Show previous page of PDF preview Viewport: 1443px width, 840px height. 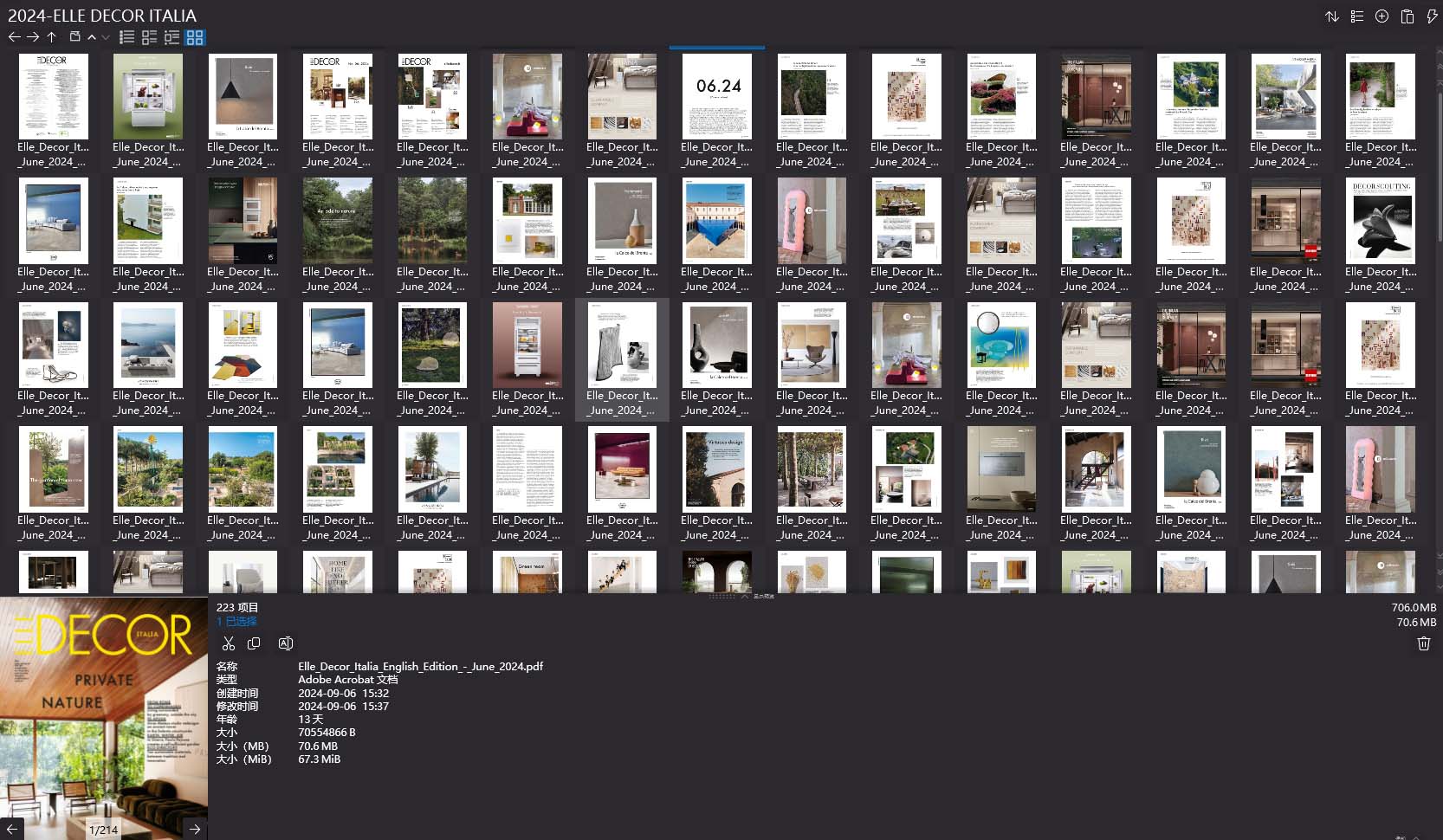pos(12,829)
